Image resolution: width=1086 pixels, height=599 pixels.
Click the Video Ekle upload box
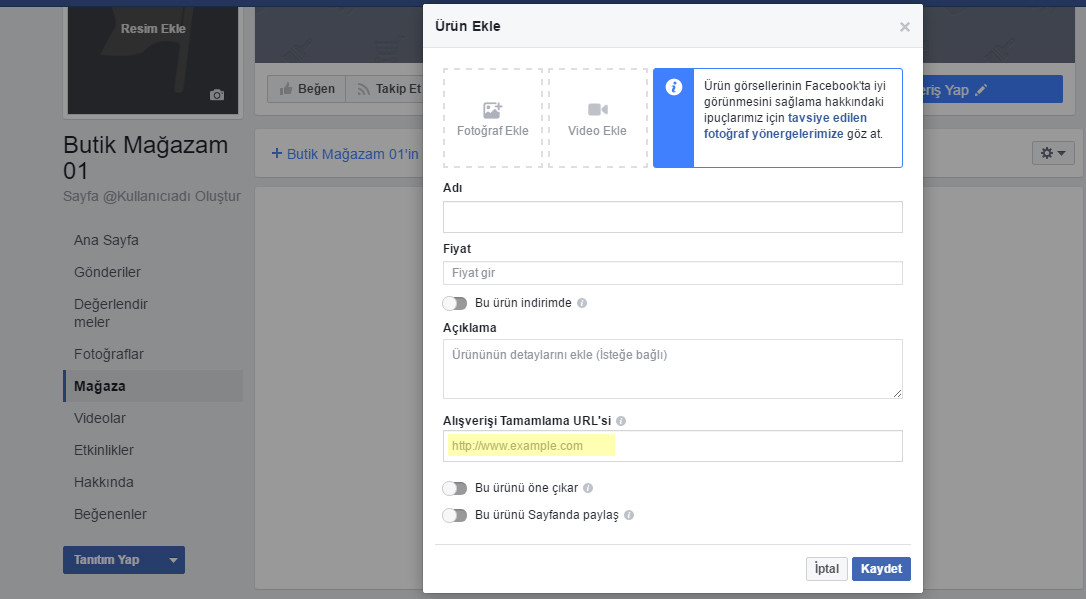598,118
